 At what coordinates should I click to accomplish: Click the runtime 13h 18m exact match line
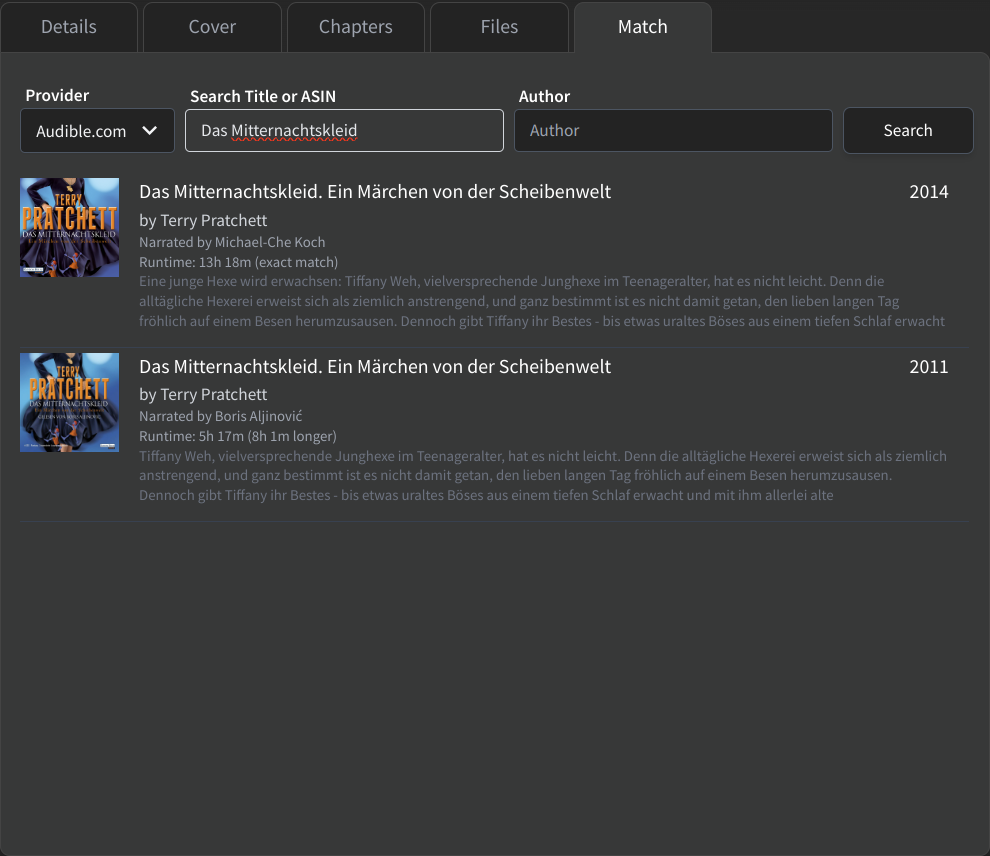[x=239, y=262]
